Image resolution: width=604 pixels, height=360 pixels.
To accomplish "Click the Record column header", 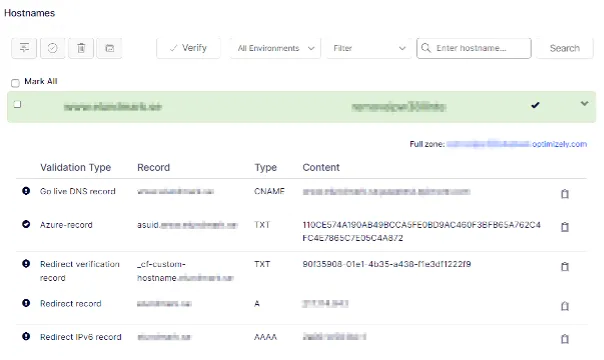I will (x=153, y=167).
